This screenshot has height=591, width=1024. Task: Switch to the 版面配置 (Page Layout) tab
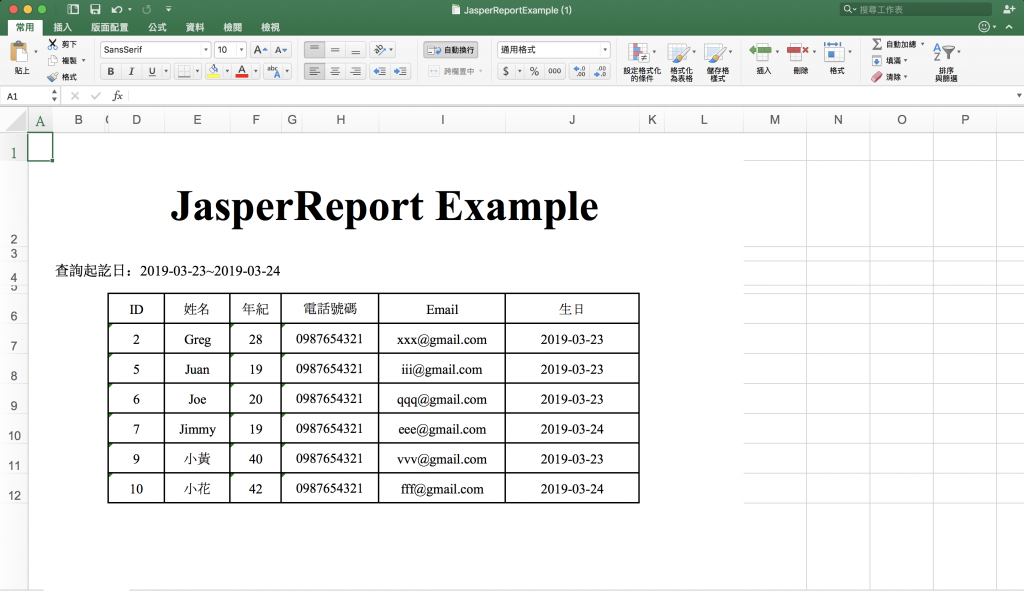[110, 27]
